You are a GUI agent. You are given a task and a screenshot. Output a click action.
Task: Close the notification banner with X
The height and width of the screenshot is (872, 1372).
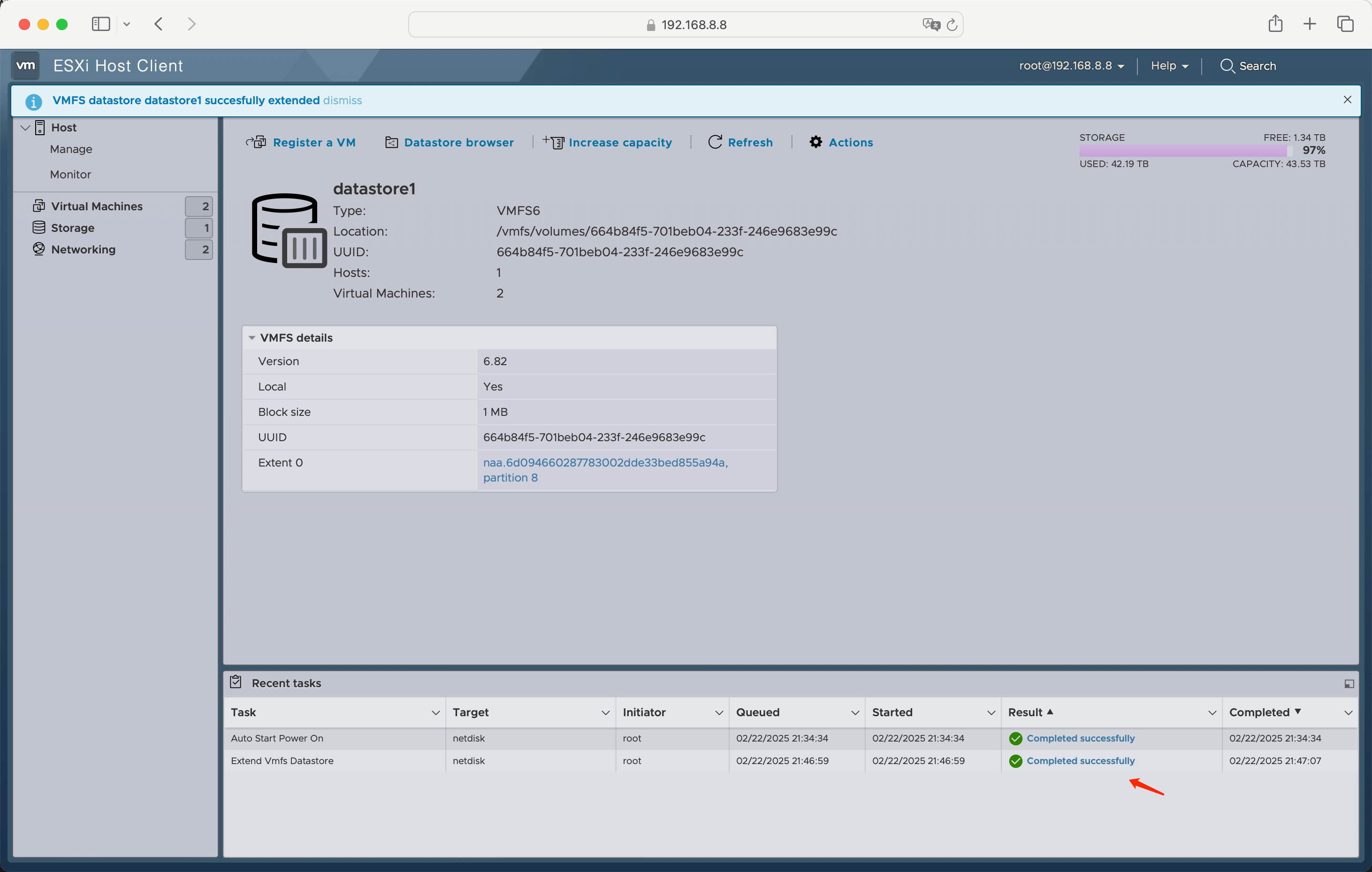1347,100
